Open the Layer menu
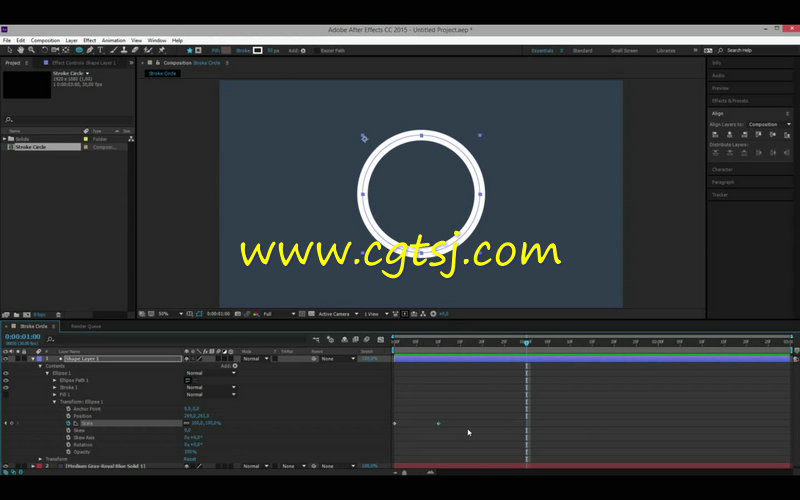Viewport: 800px width, 500px height. pos(71,40)
